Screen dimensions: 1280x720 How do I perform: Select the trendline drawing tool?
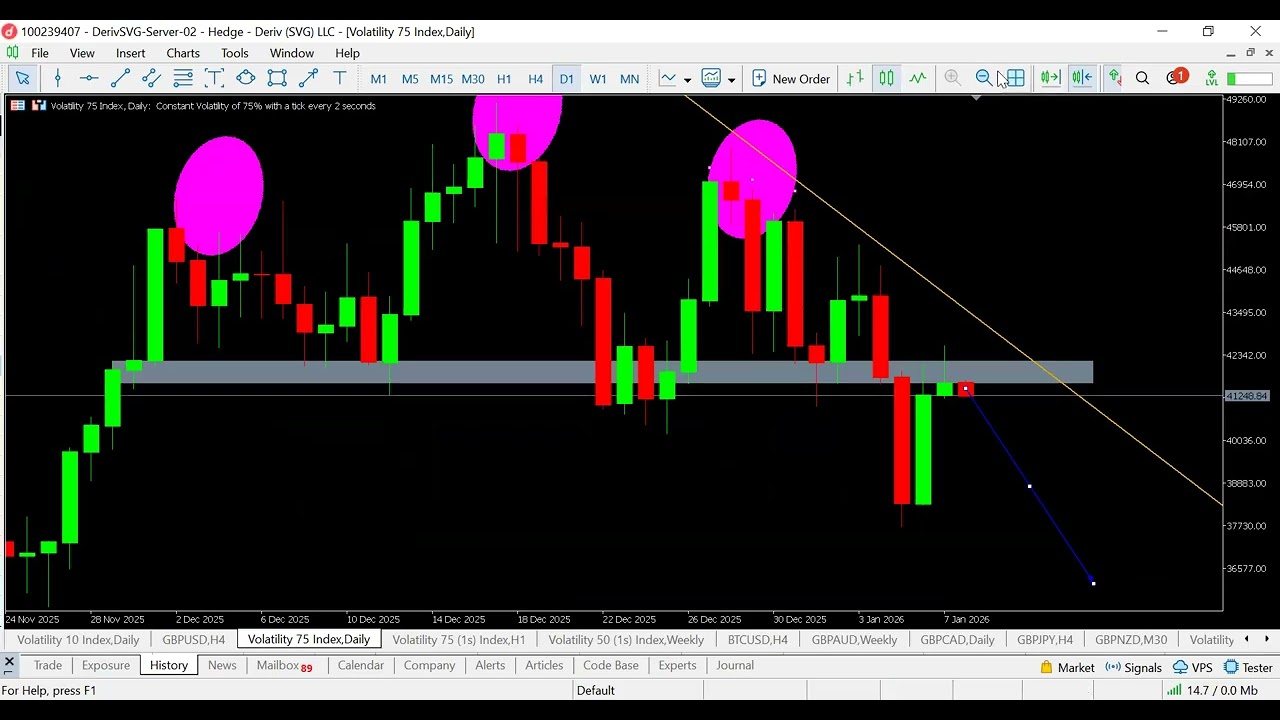coord(120,78)
